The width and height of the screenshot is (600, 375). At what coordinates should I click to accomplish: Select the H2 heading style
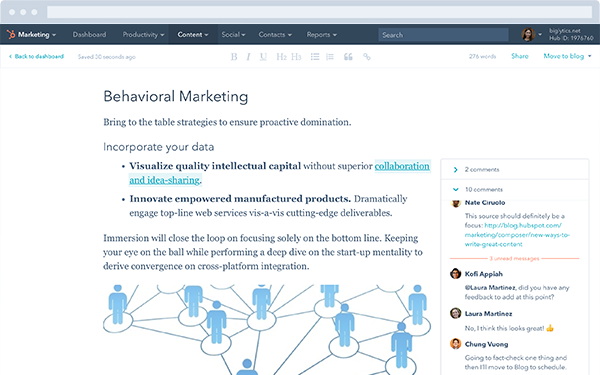point(281,57)
